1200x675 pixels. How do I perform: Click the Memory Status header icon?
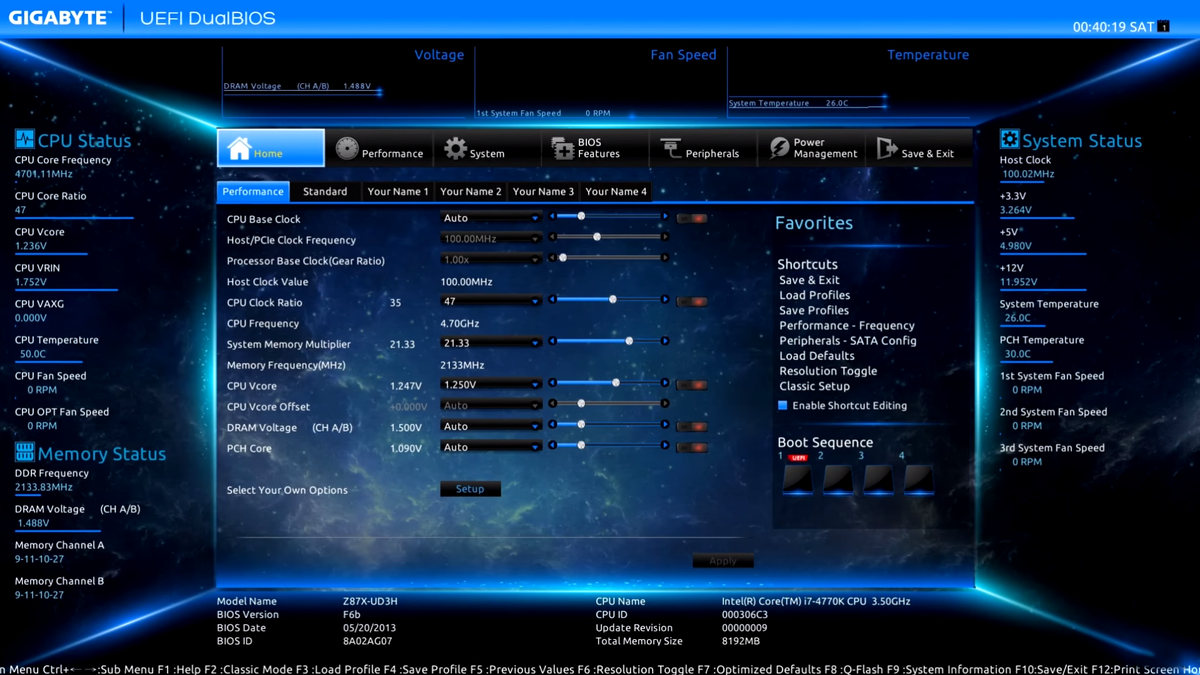24,451
